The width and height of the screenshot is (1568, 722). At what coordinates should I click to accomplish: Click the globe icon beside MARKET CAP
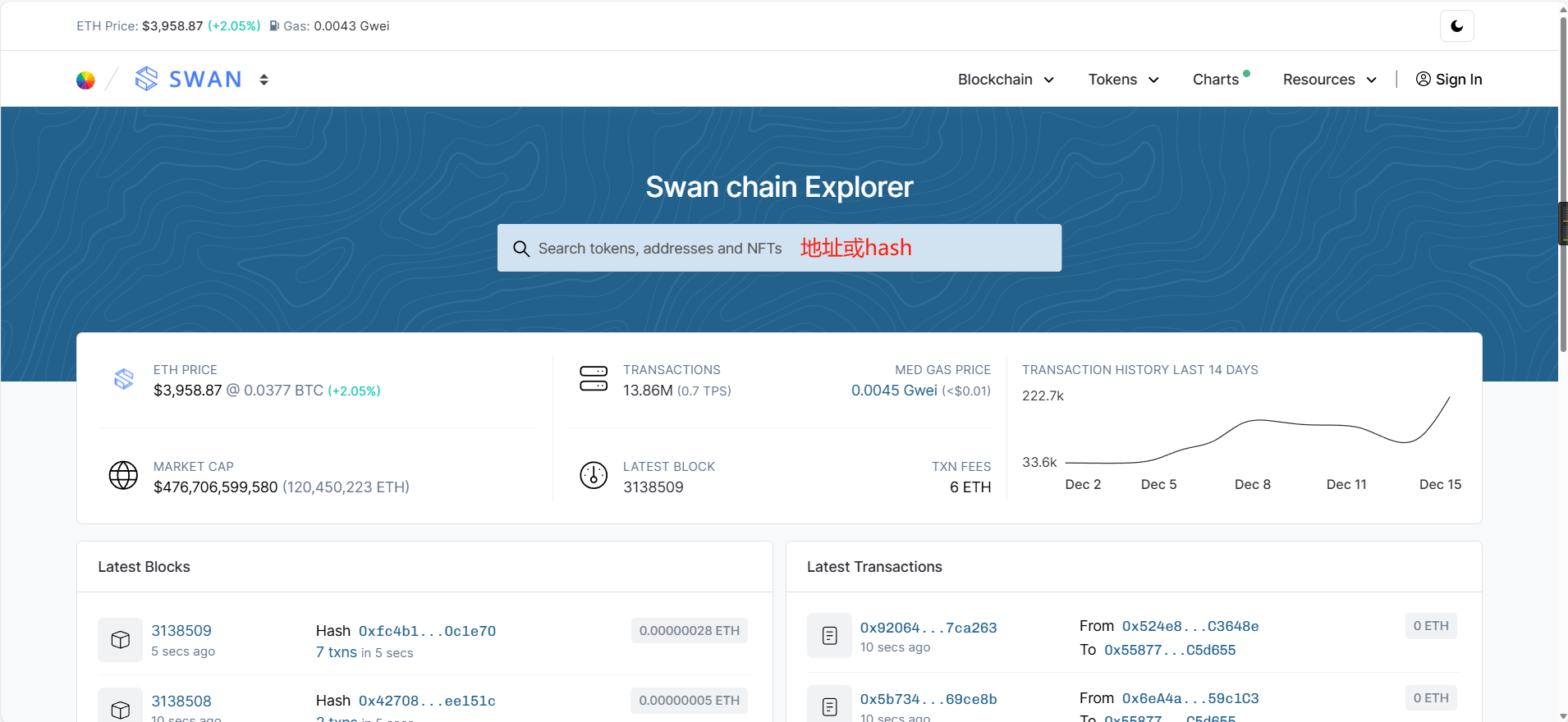(x=123, y=475)
